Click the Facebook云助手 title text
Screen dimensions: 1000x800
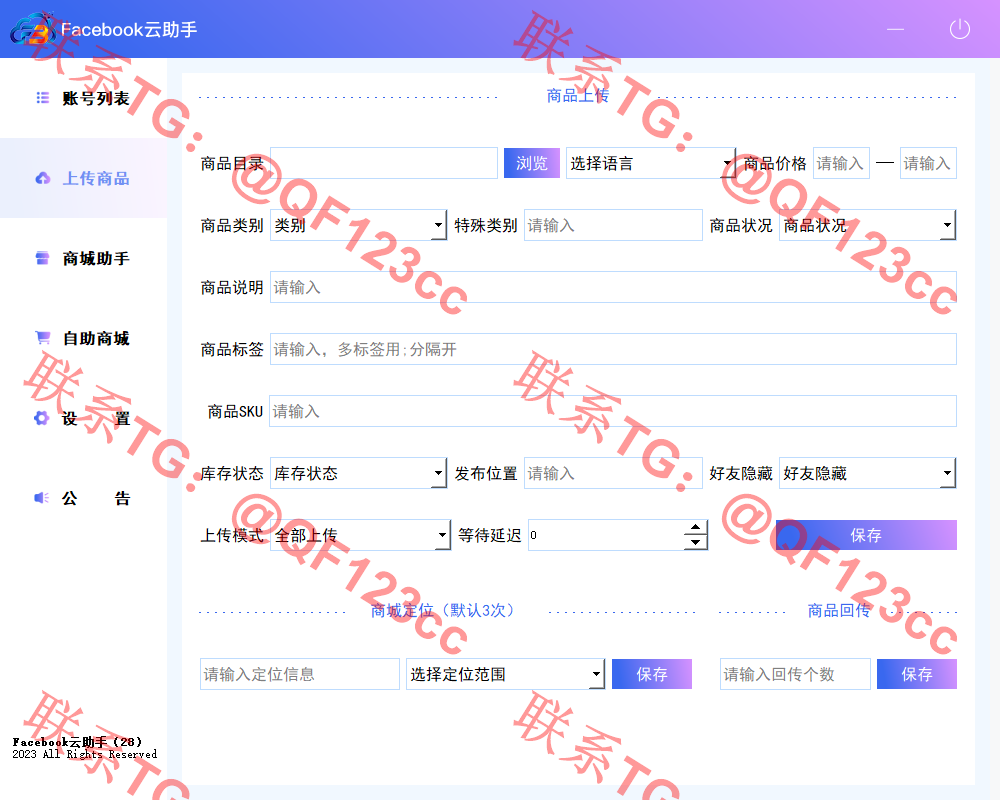129,29
